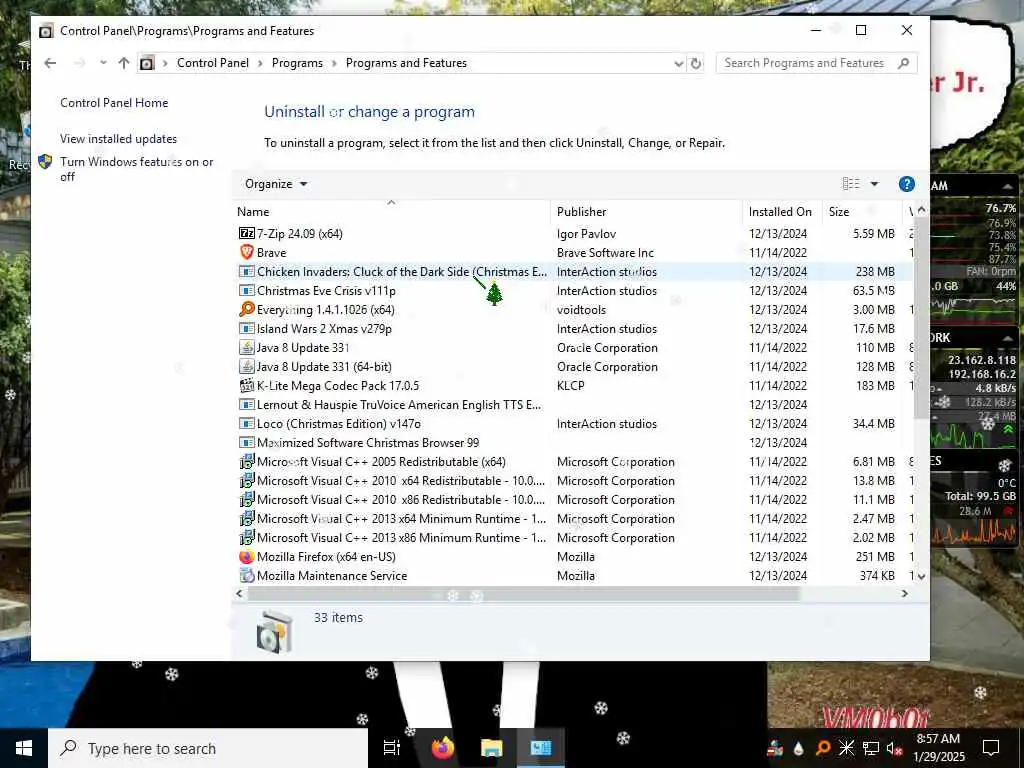Open the help question mark button
Image resolution: width=1024 pixels, height=768 pixels.
point(906,184)
